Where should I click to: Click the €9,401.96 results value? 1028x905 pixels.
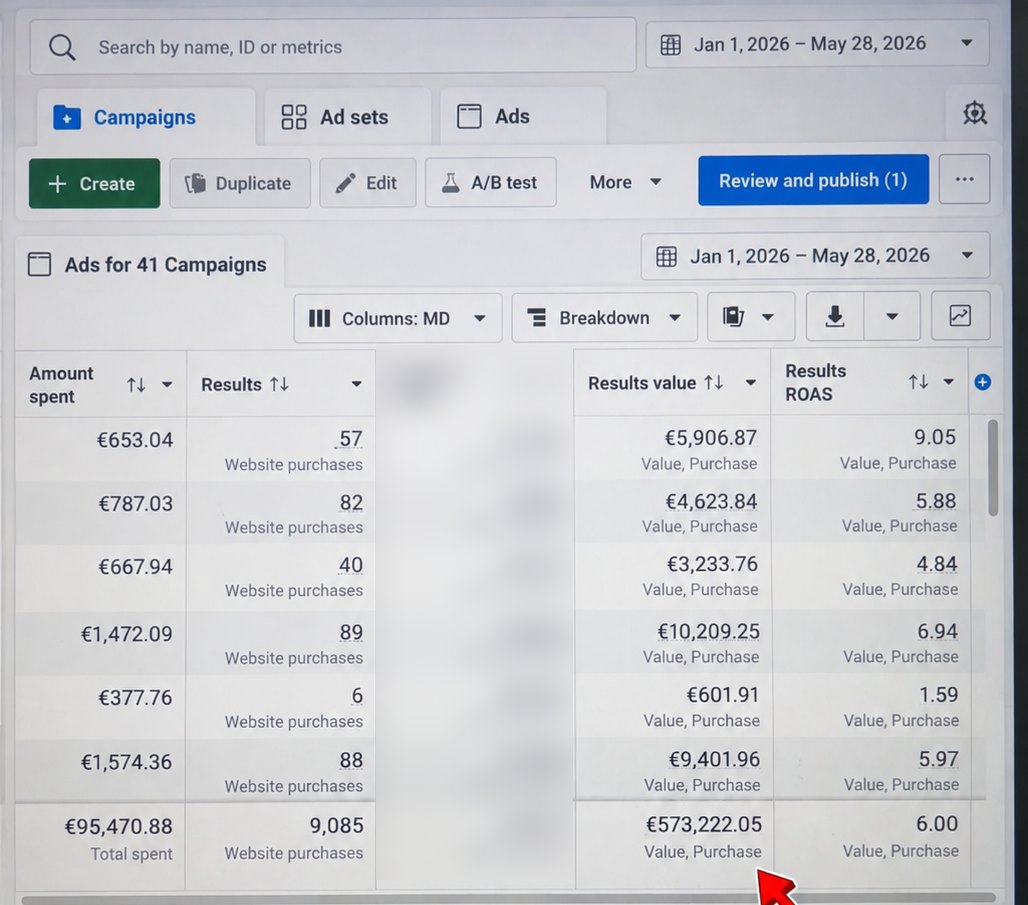(714, 759)
